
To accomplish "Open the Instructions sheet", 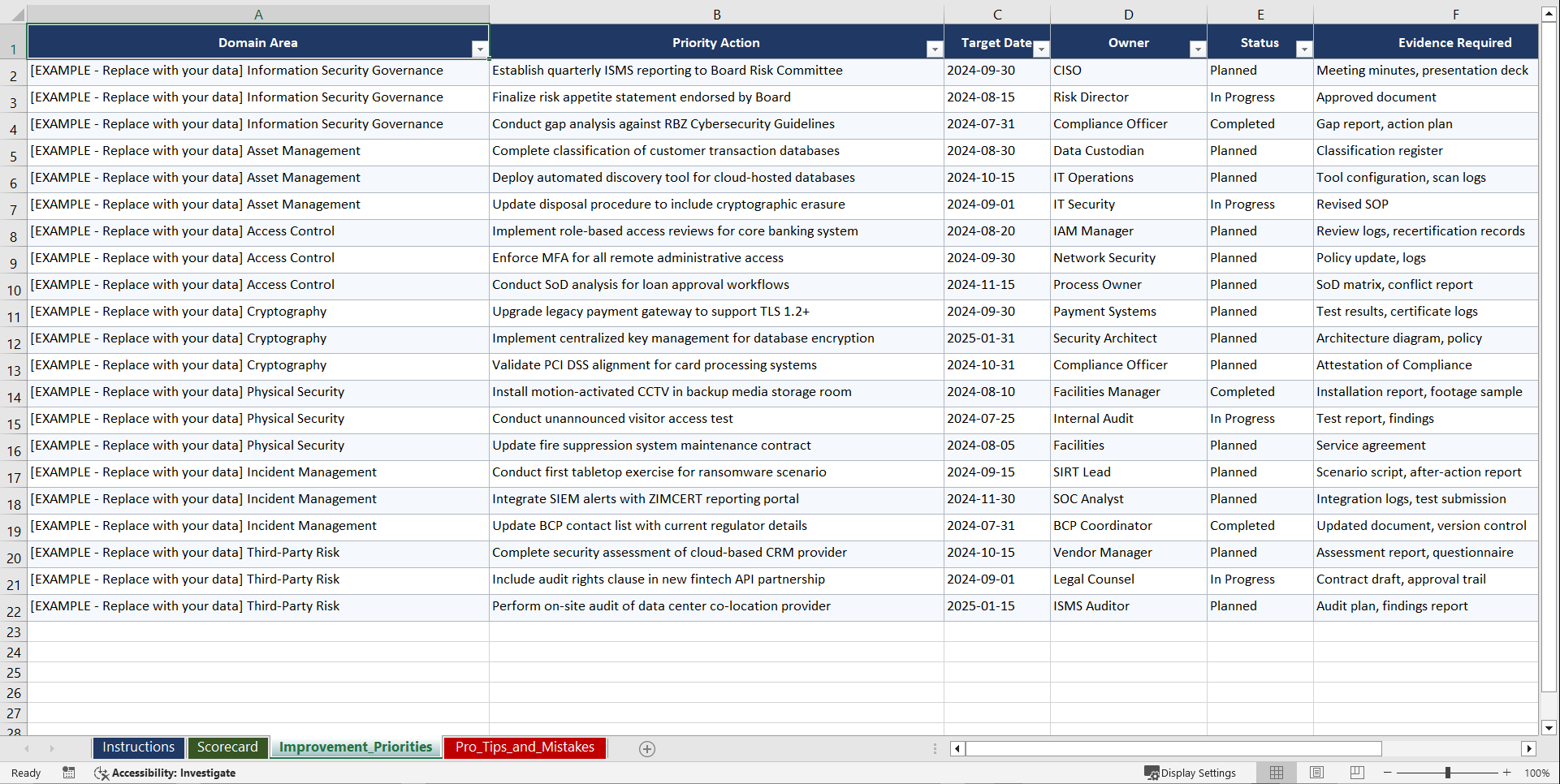I will 138,747.
